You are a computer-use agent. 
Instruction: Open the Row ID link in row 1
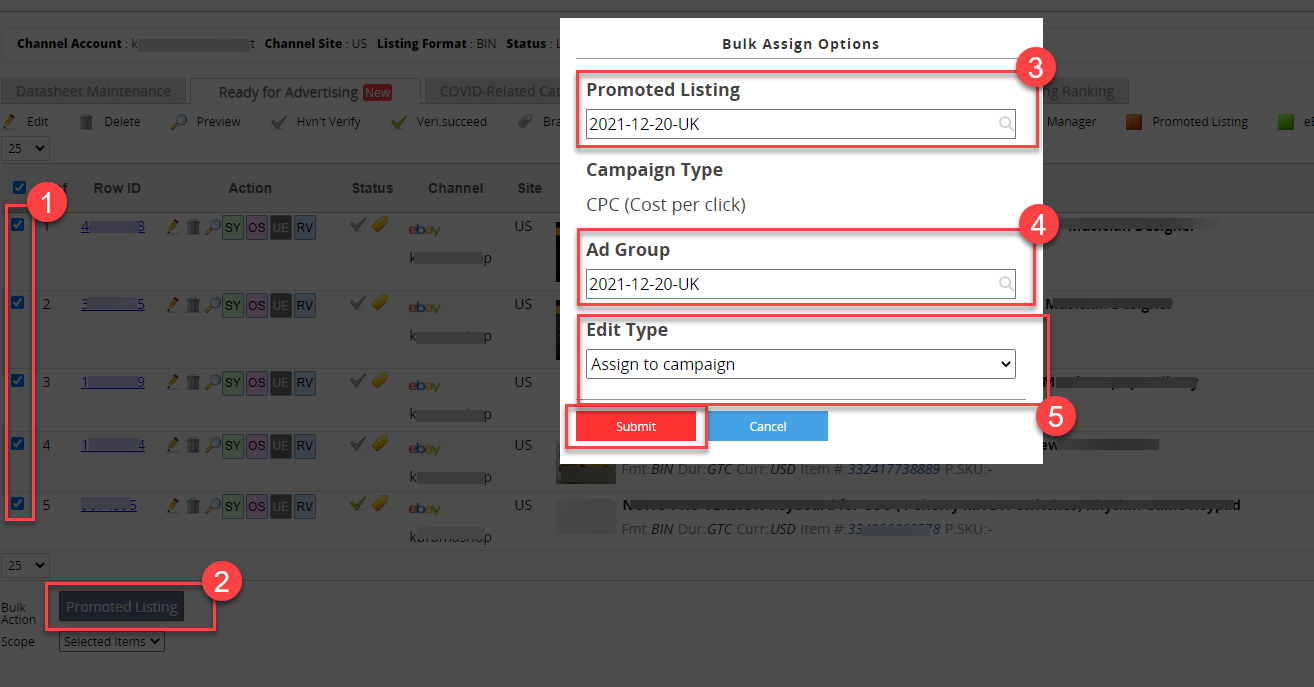pos(113,227)
